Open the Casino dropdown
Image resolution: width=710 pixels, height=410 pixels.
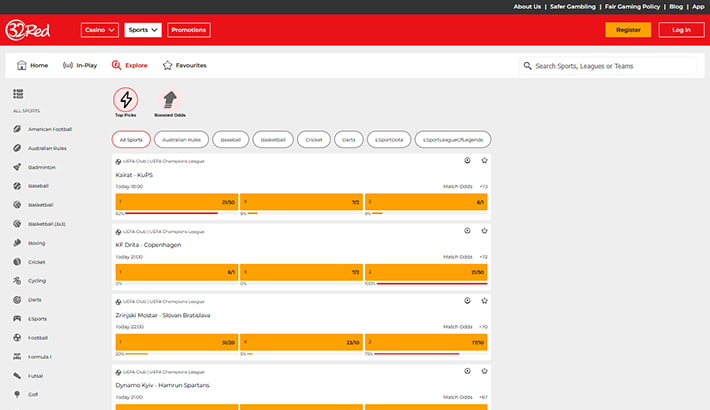100,30
